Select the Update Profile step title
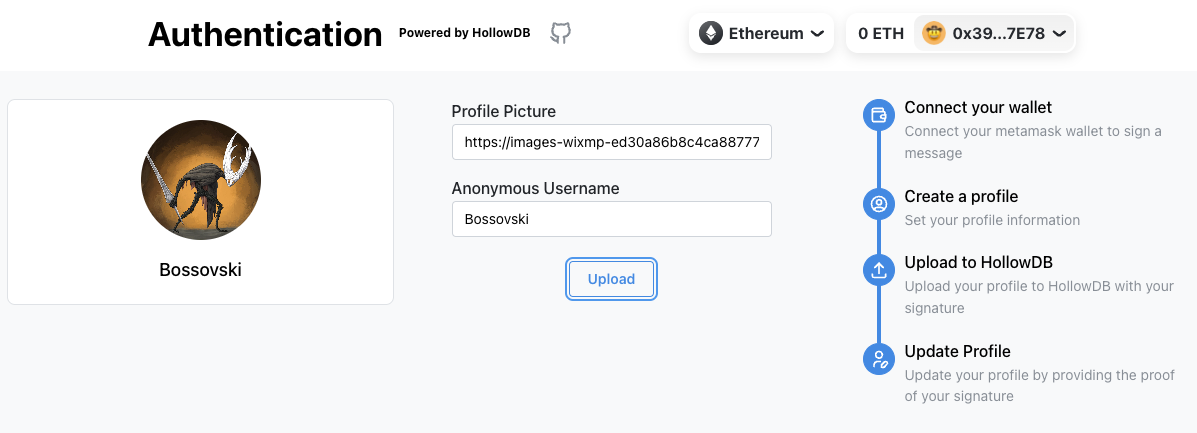1197x433 pixels. pos(957,351)
